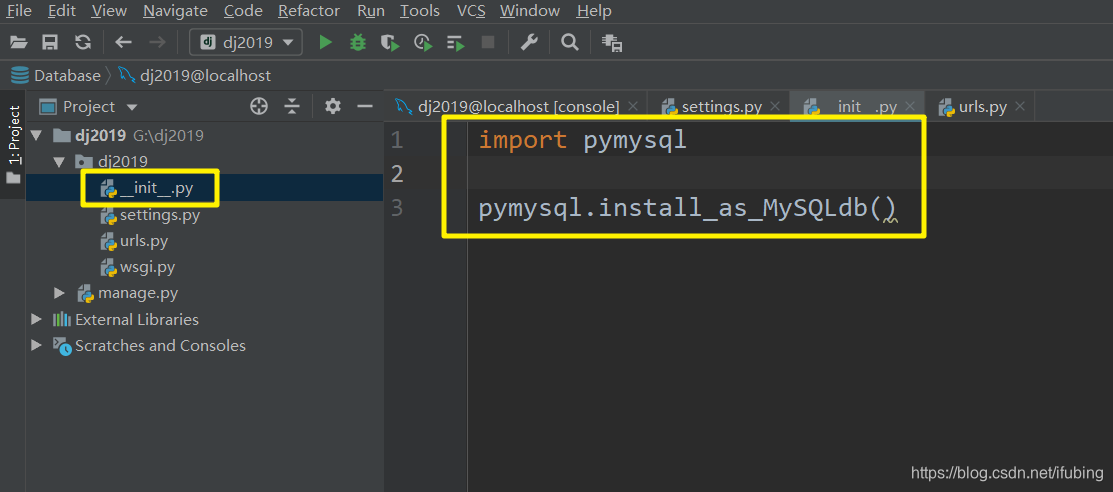Open the Window menu
Viewport: 1113px width, 492px height.
tap(530, 11)
